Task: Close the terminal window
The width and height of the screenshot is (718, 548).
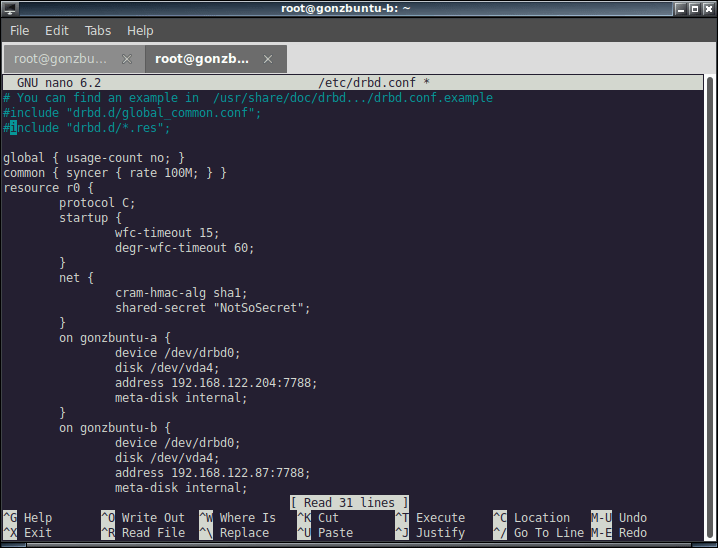Action: (708, 9)
